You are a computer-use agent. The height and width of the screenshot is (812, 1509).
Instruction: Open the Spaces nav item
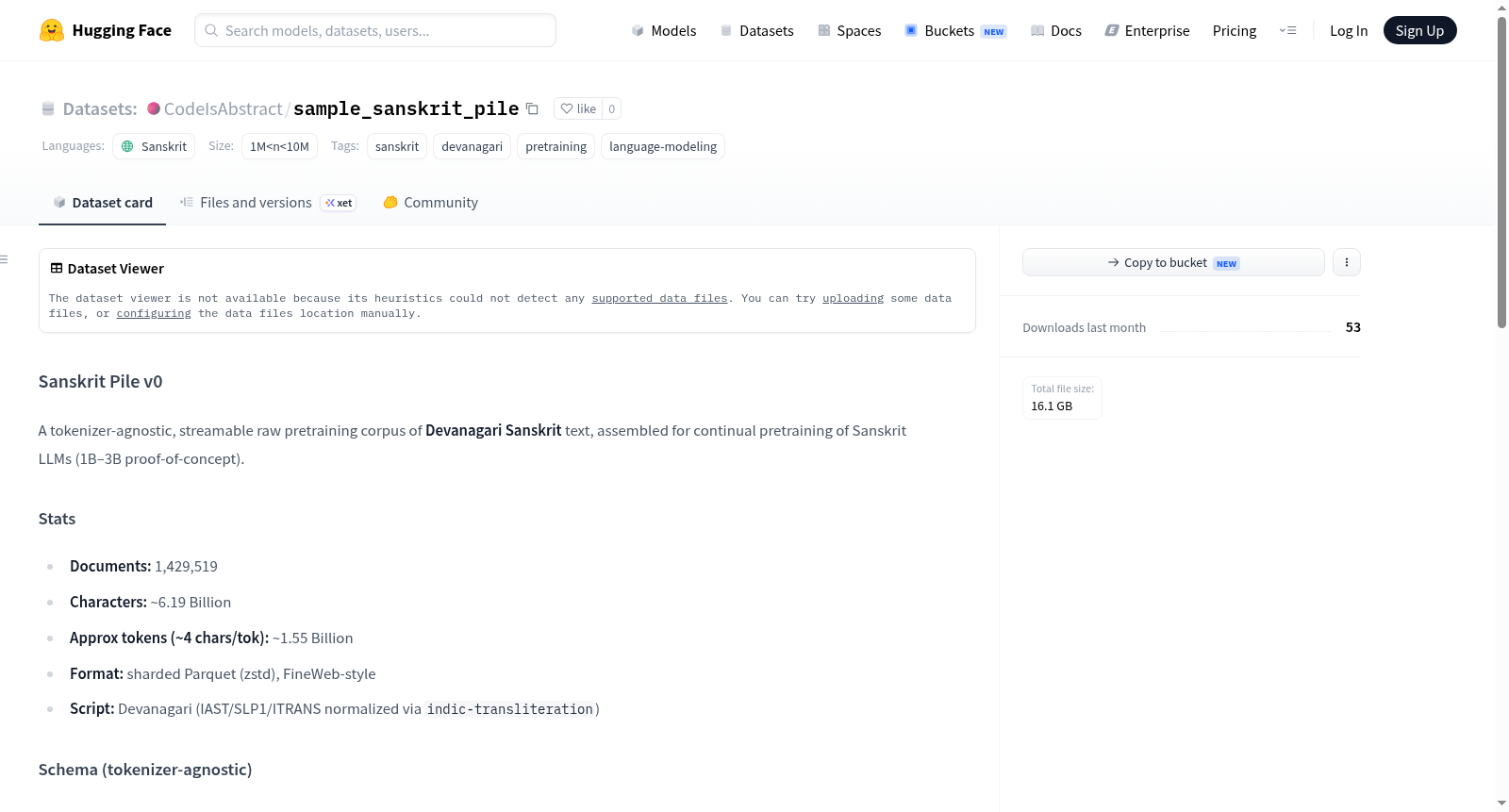(x=850, y=30)
